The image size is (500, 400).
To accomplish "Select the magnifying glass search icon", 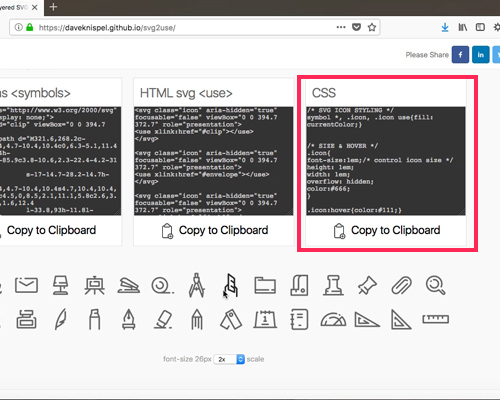I will (435, 285).
